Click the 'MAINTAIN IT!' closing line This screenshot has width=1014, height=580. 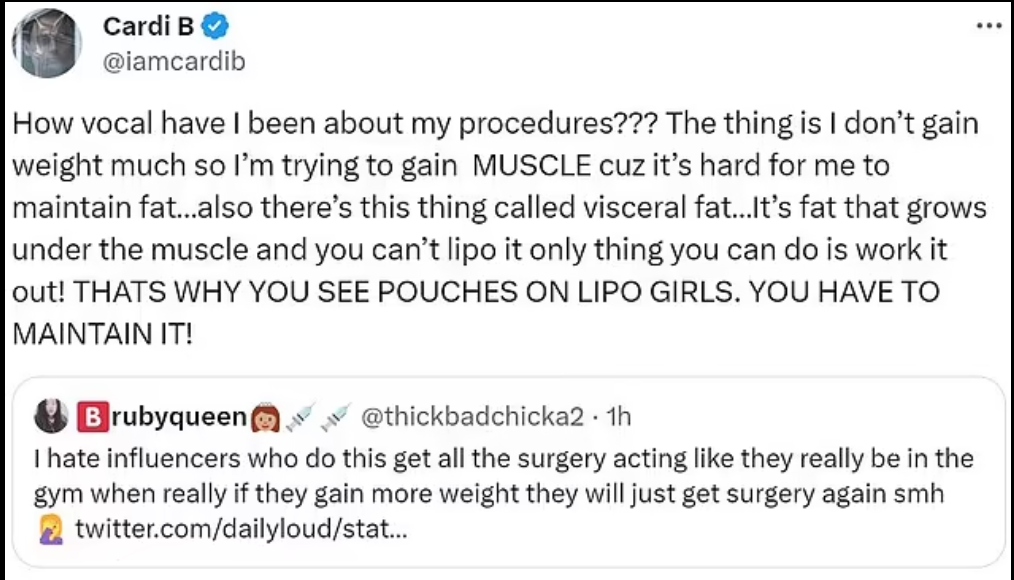pyautogui.click(x=100, y=334)
